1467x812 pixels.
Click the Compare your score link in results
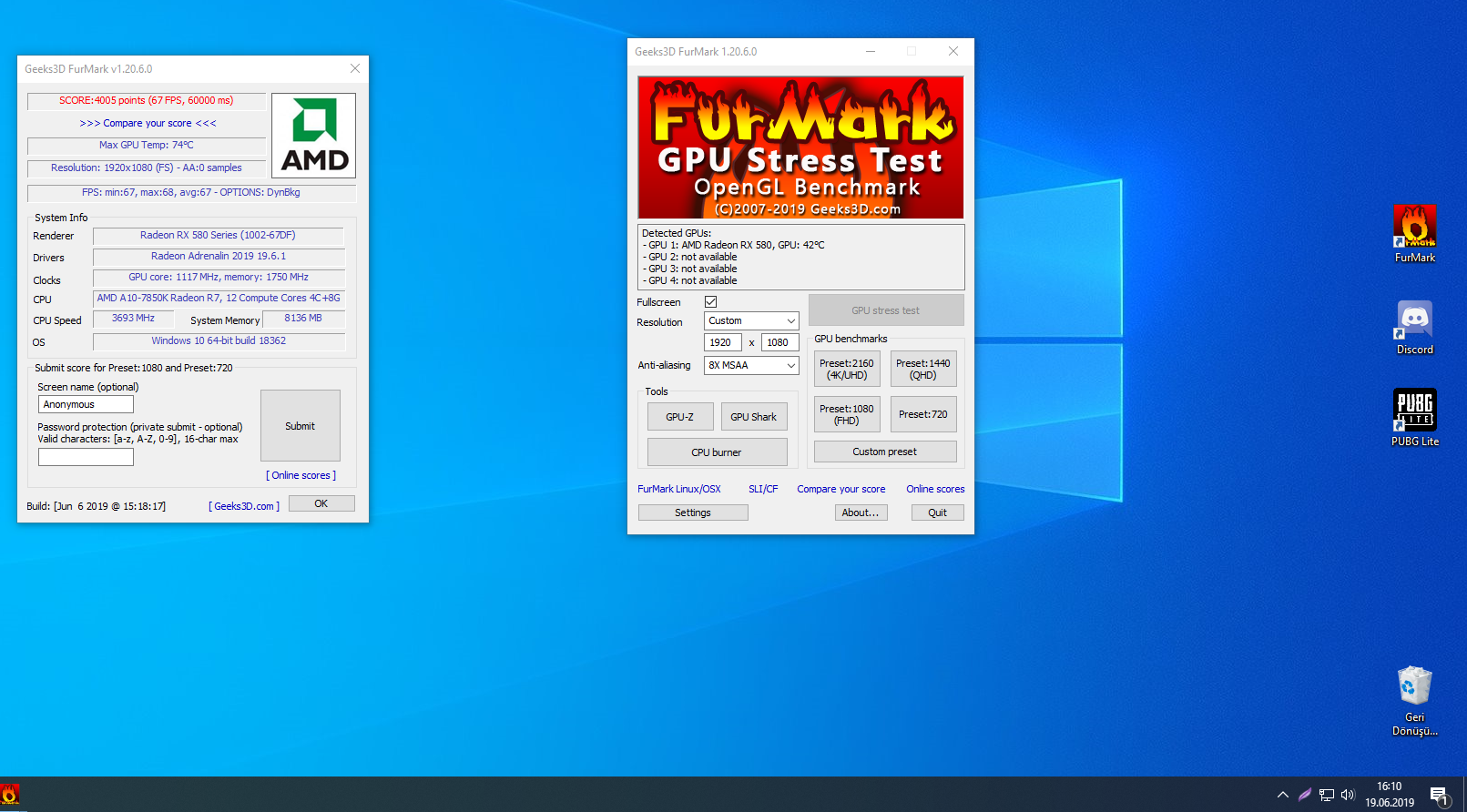[x=148, y=123]
